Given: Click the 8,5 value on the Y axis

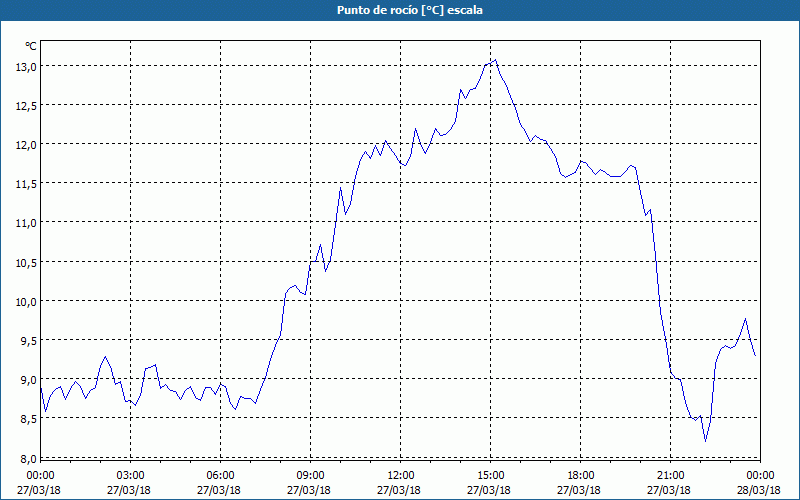Looking at the screenshot, I should pos(28,419).
